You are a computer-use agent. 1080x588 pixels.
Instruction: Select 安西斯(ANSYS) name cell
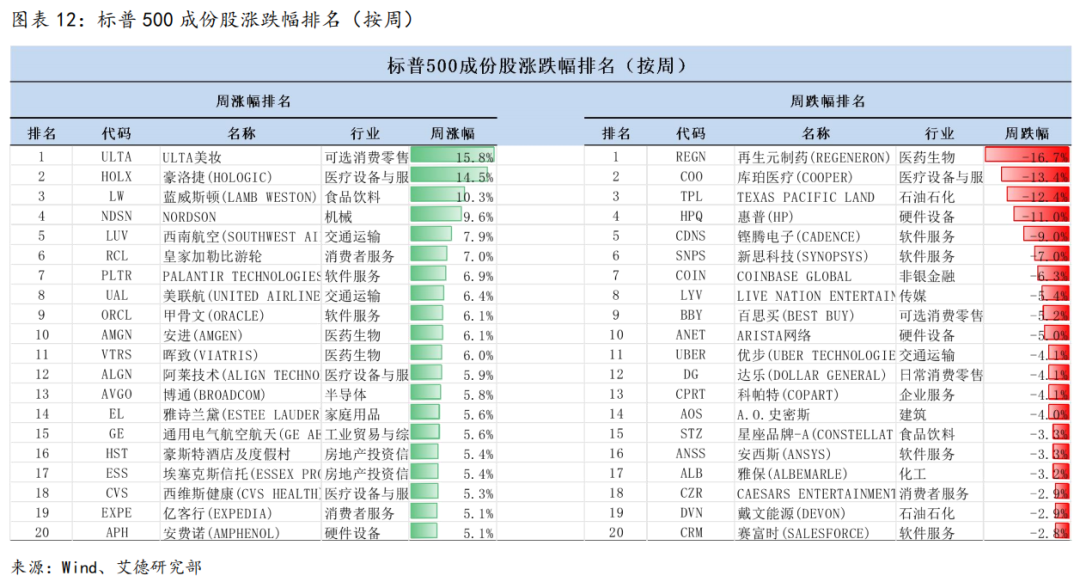(x=784, y=454)
